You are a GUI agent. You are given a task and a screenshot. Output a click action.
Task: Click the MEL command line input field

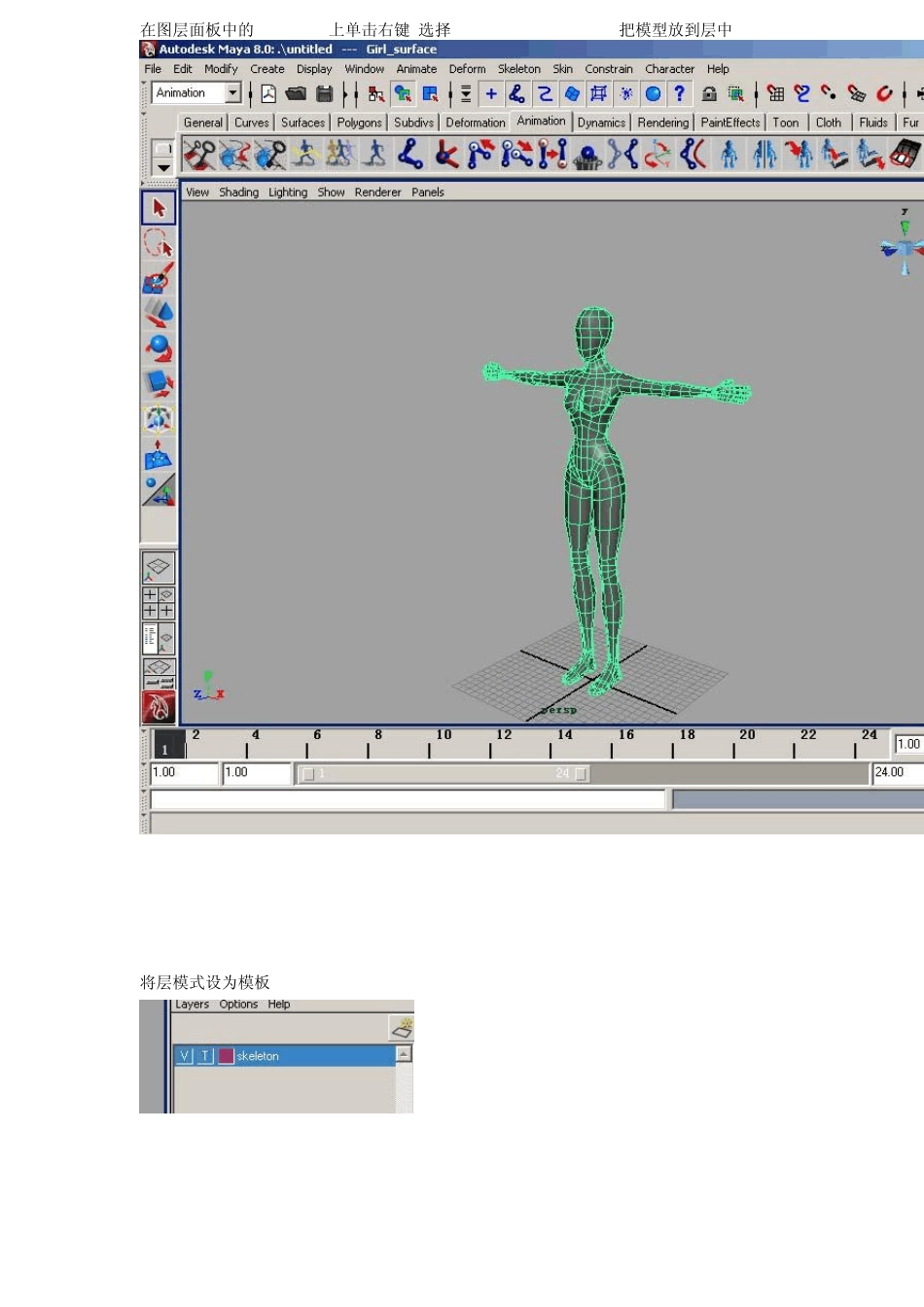coord(408,799)
